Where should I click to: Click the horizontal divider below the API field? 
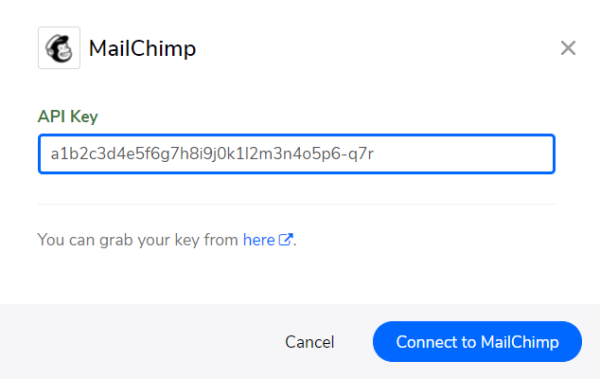(x=297, y=204)
